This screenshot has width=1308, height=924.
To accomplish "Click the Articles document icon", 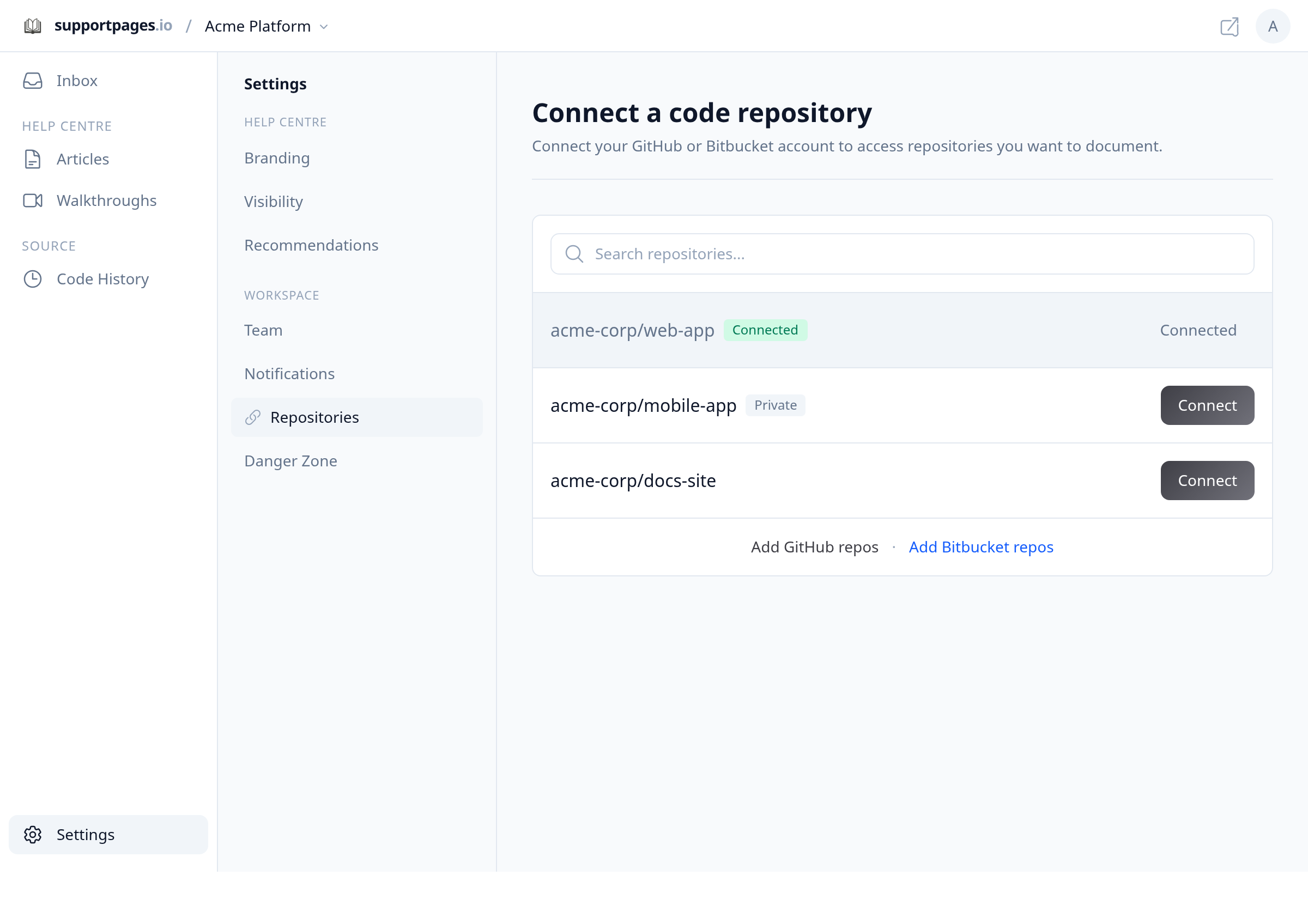I will coord(33,160).
